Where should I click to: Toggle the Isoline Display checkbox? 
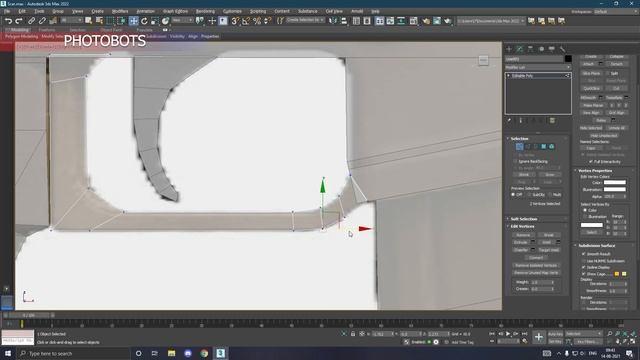tap(584, 267)
